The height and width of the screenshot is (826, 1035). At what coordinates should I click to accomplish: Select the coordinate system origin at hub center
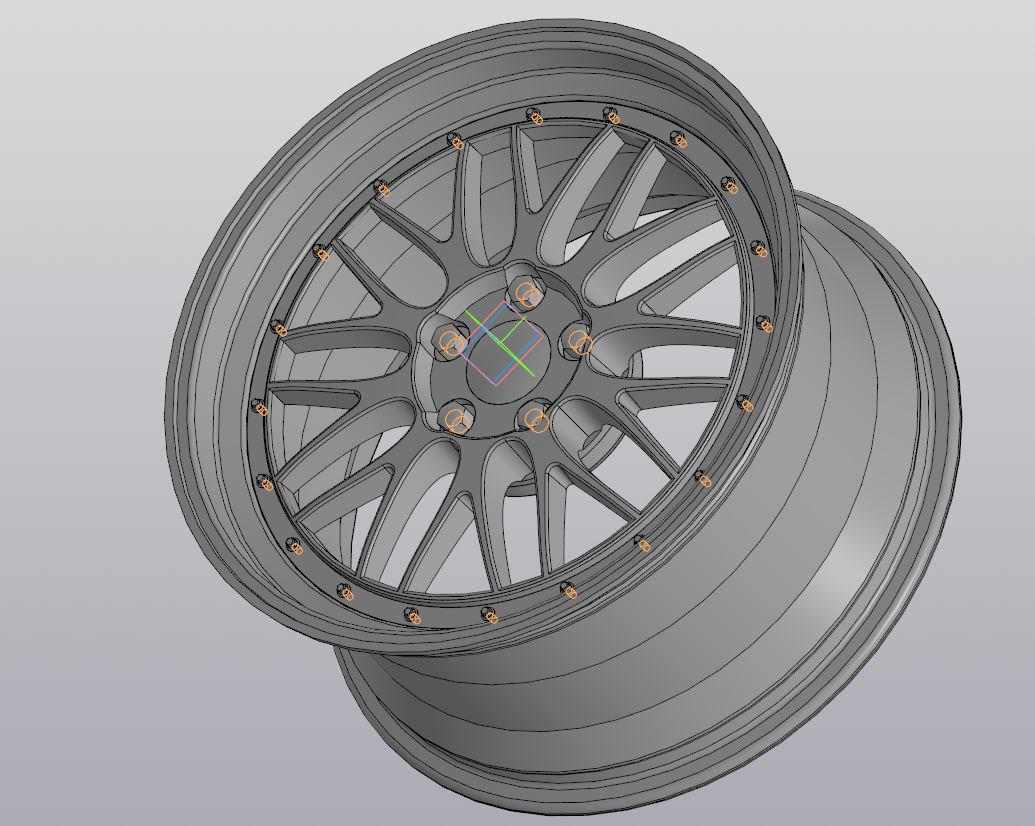tap(501, 343)
